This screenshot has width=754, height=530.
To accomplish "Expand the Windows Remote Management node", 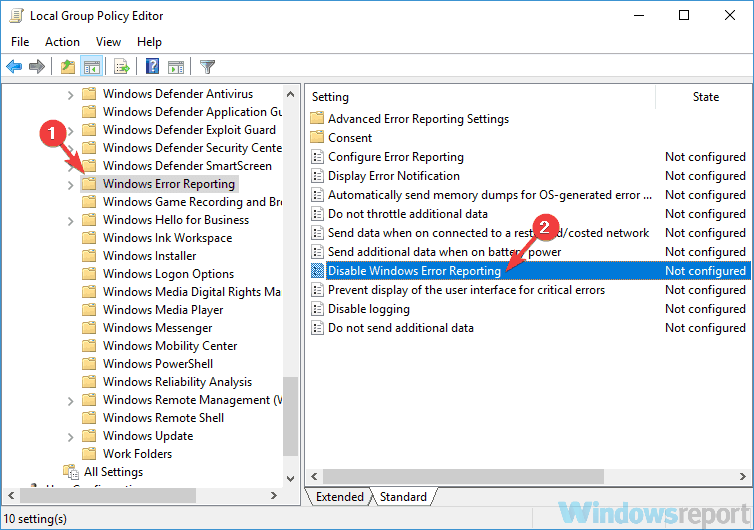I will click(x=70, y=401).
